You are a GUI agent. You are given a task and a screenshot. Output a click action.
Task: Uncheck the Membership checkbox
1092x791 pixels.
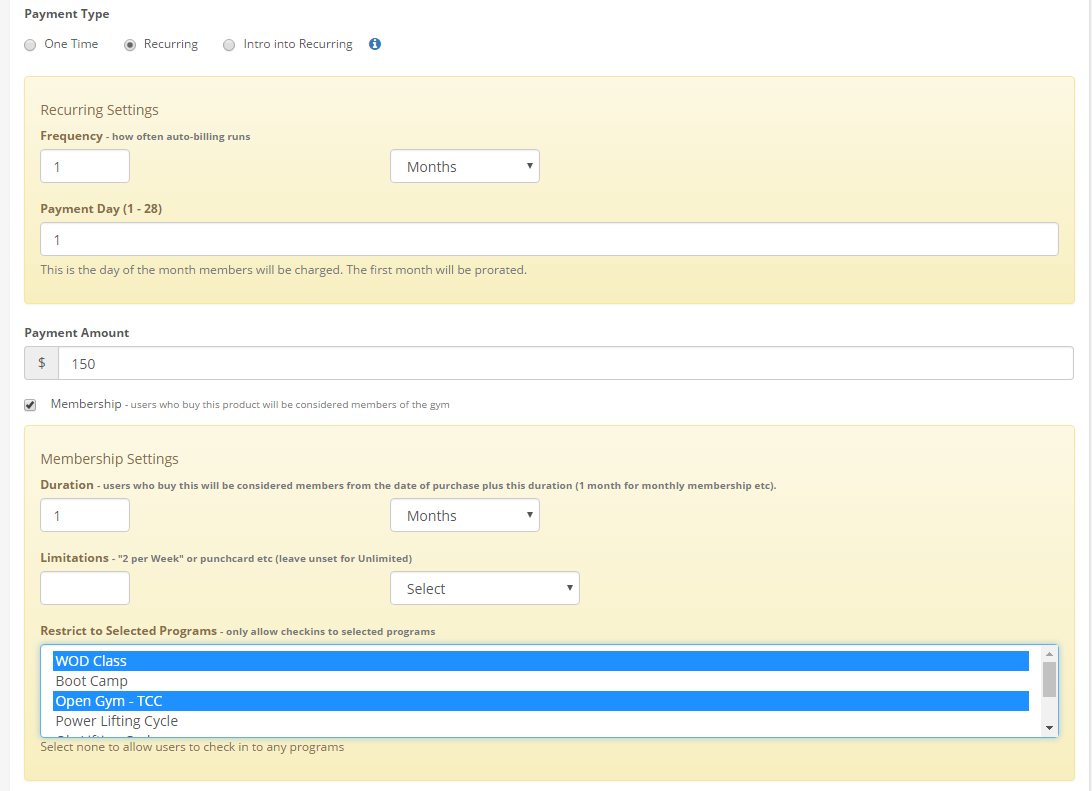(x=30, y=405)
